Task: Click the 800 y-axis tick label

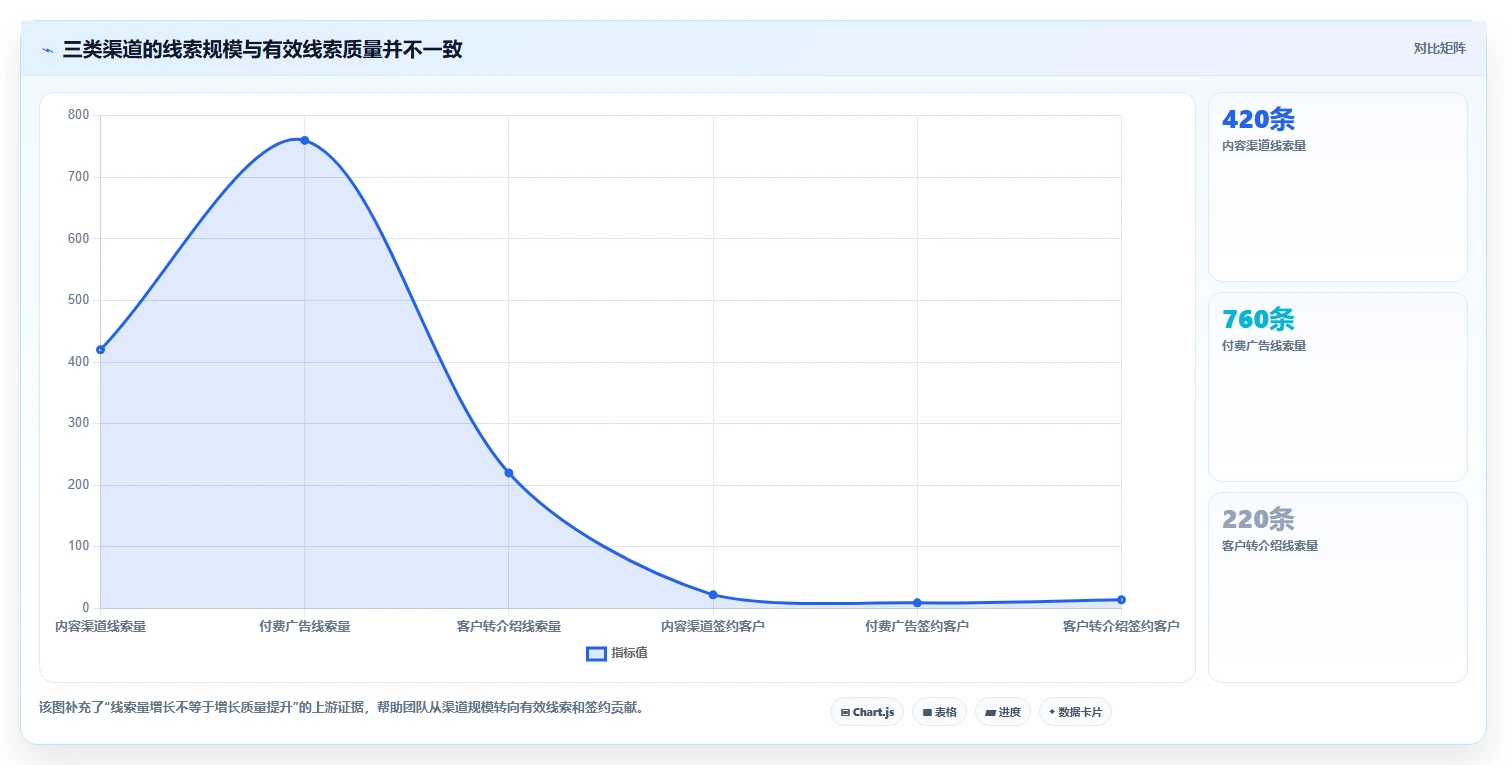Action: [x=79, y=115]
